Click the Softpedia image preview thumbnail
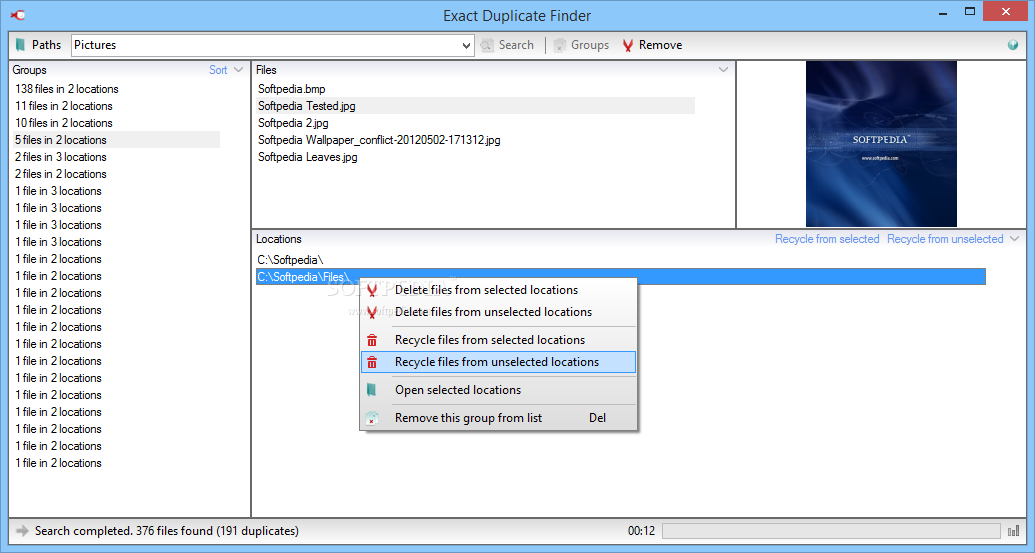Image resolution: width=1035 pixels, height=553 pixels. [x=881, y=144]
